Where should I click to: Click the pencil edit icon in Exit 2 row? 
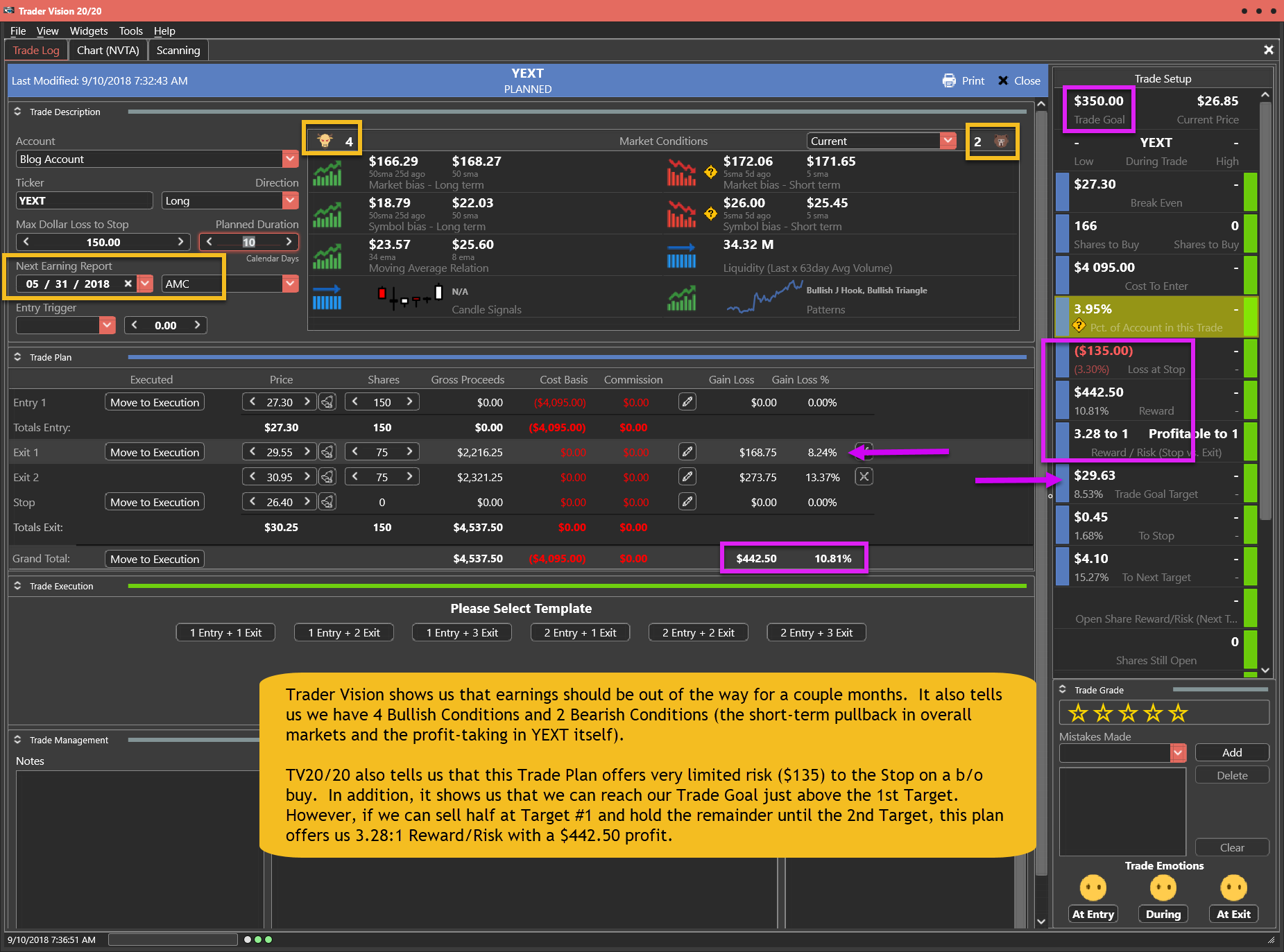click(x=687, y=477)
